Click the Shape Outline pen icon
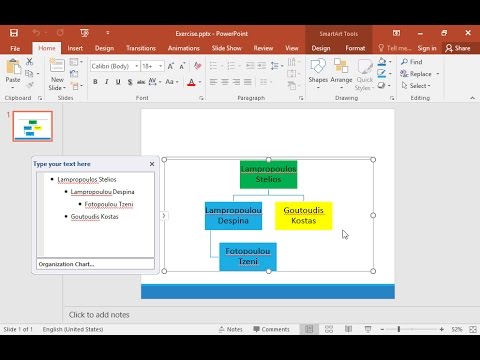 [x=382, y=73]
